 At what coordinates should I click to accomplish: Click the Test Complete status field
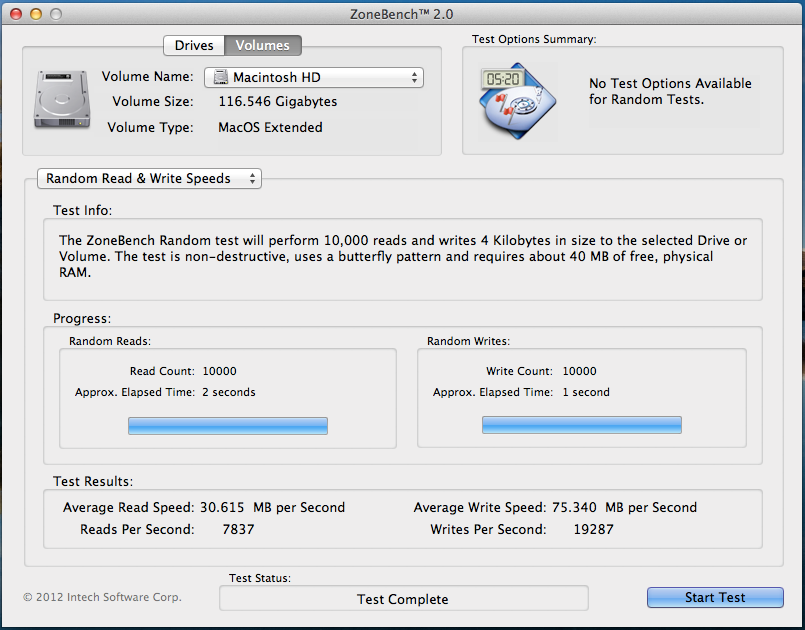click(x=403, y=599)
